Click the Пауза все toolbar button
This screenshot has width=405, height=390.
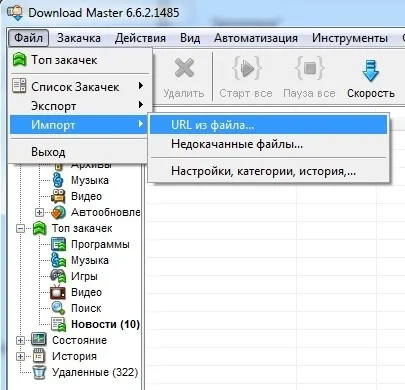click(x=309, y=78)
